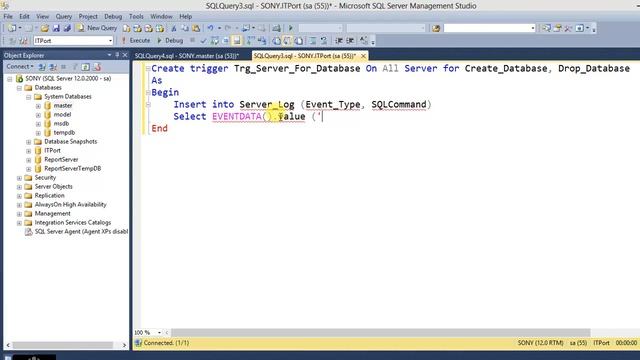Click the Parse checkmark icon

click(x=203, y=40)
